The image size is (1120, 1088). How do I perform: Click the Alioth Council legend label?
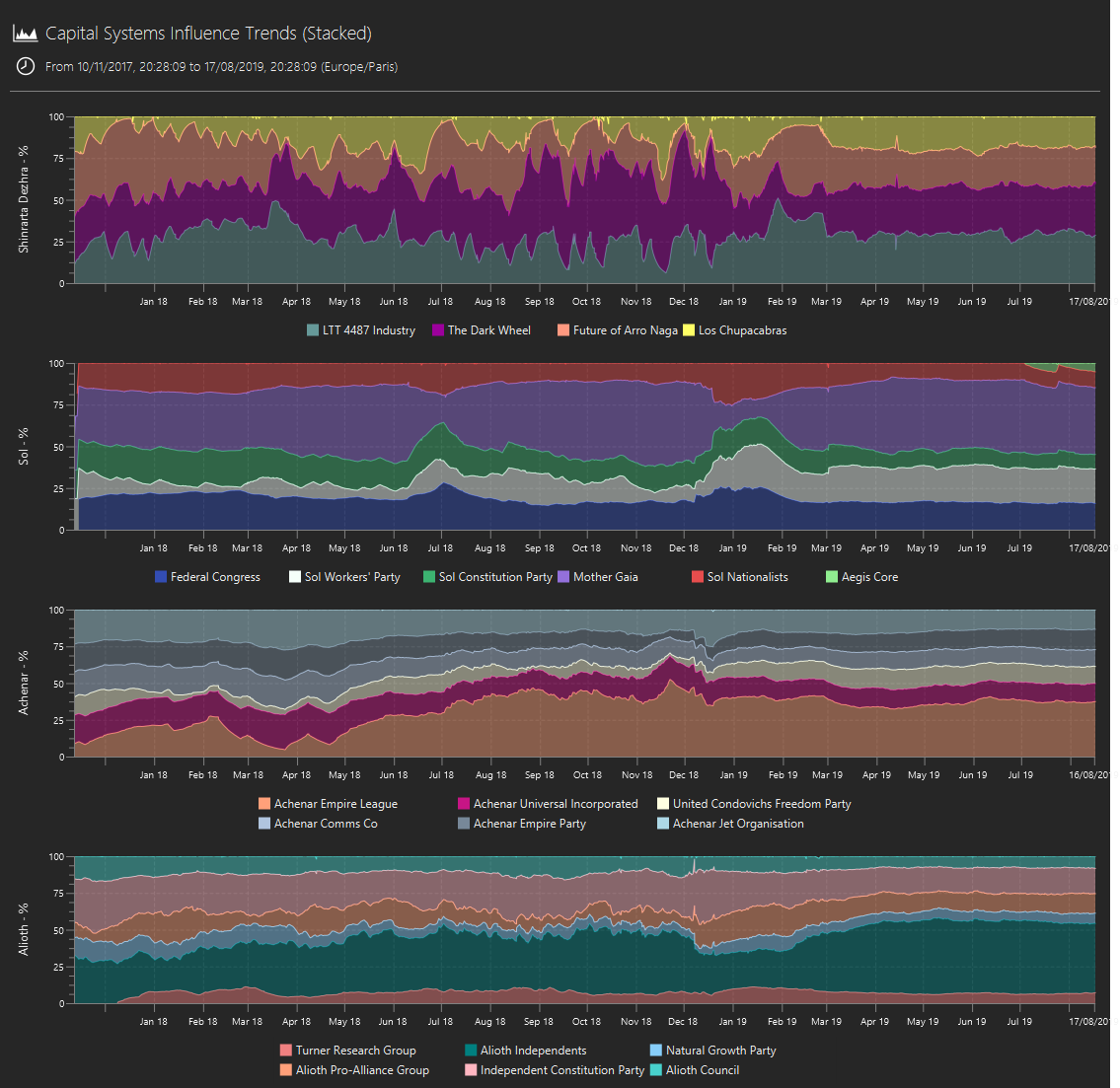point(703,1070)
